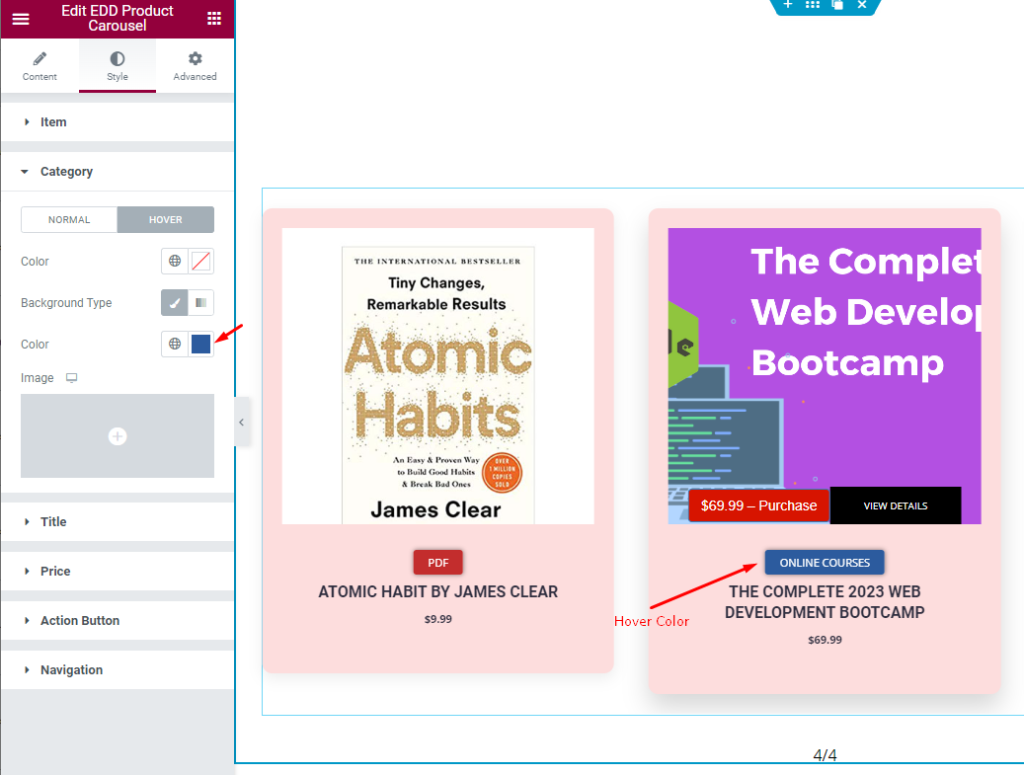Add a background image via plus area

click(118, 436)
